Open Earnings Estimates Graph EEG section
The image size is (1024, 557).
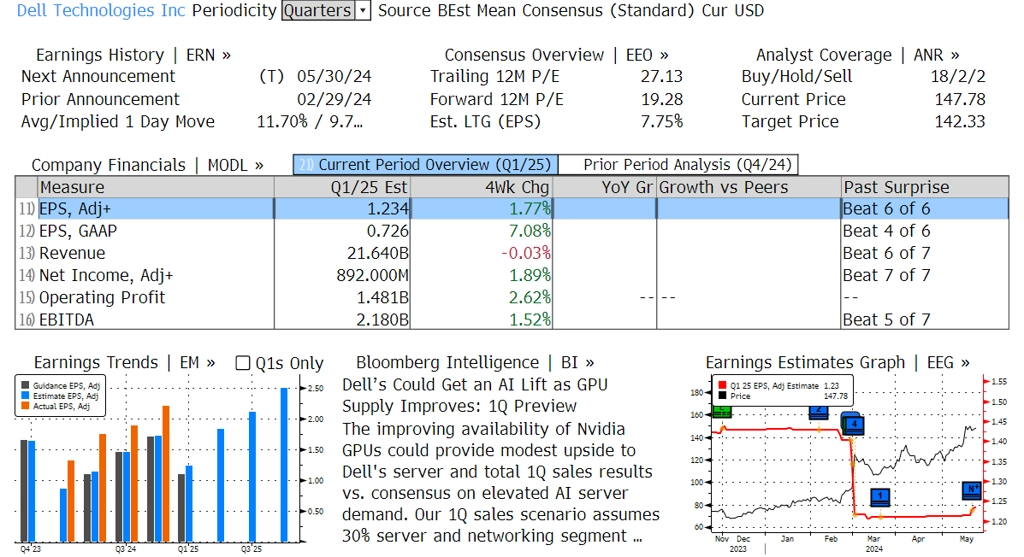837,362
